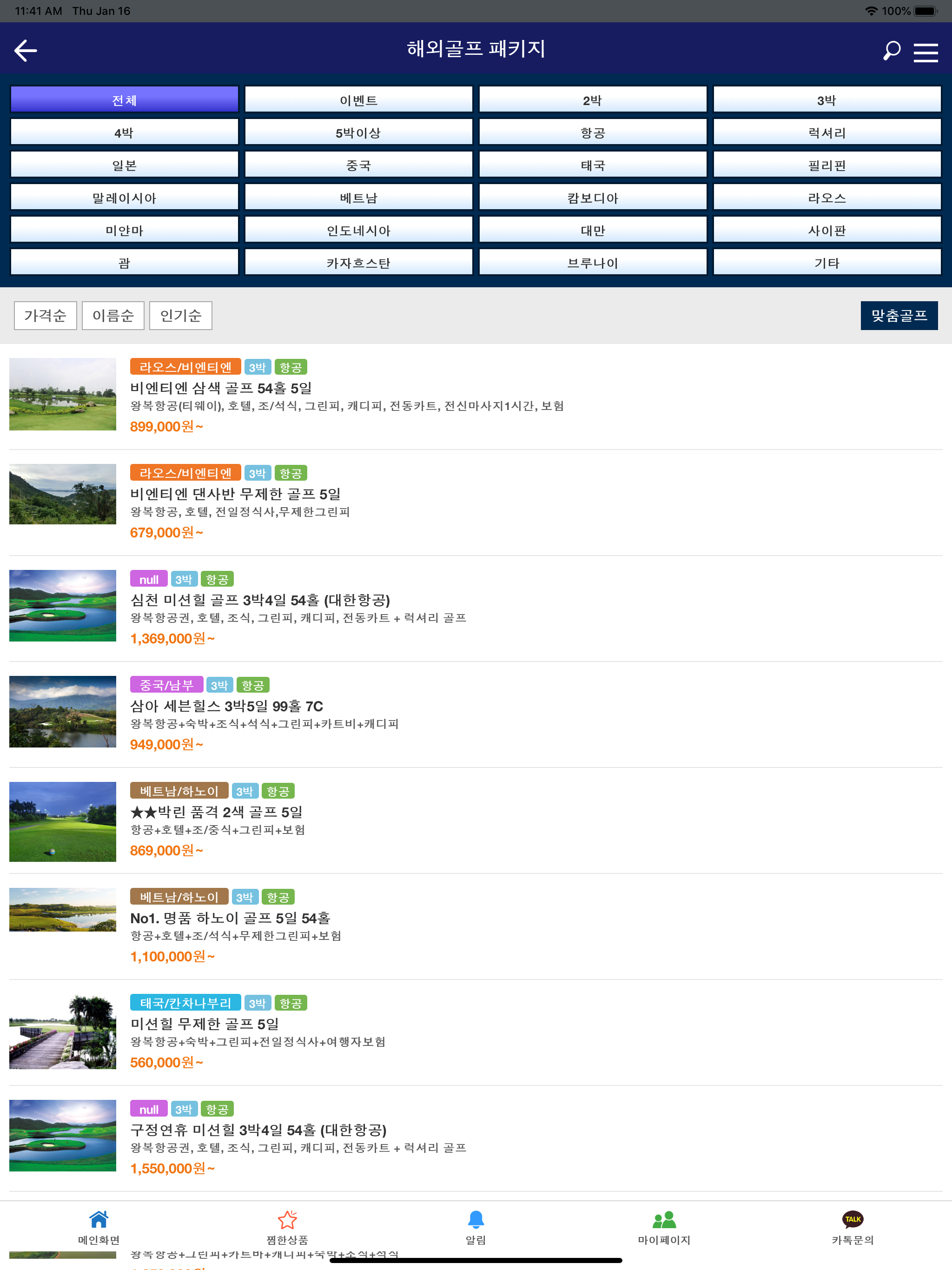This screenshot has height=1270, width=952.
Task: Select the 전체 category filter
Action: click(x=125, y=99)
